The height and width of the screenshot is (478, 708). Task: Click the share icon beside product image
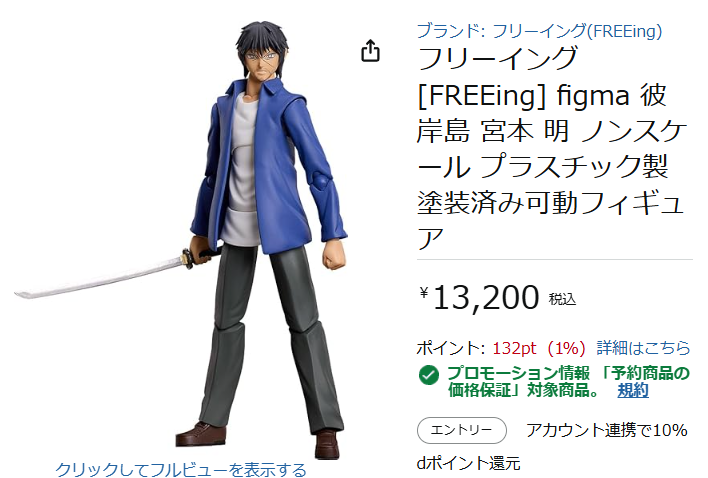point(370,51)
